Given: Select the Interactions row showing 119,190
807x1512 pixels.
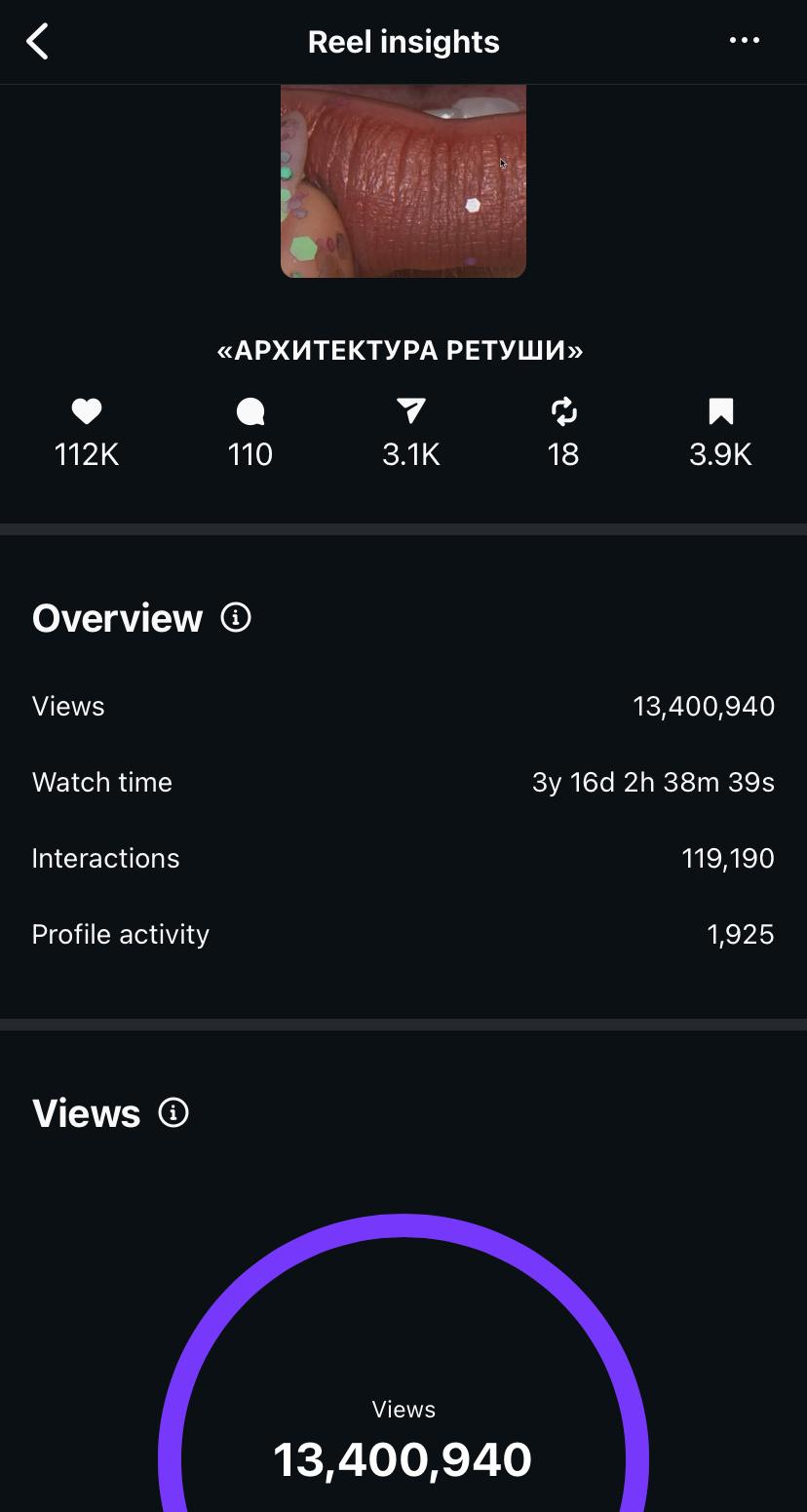Looking at the screenshot, I should tap(403, 858).
